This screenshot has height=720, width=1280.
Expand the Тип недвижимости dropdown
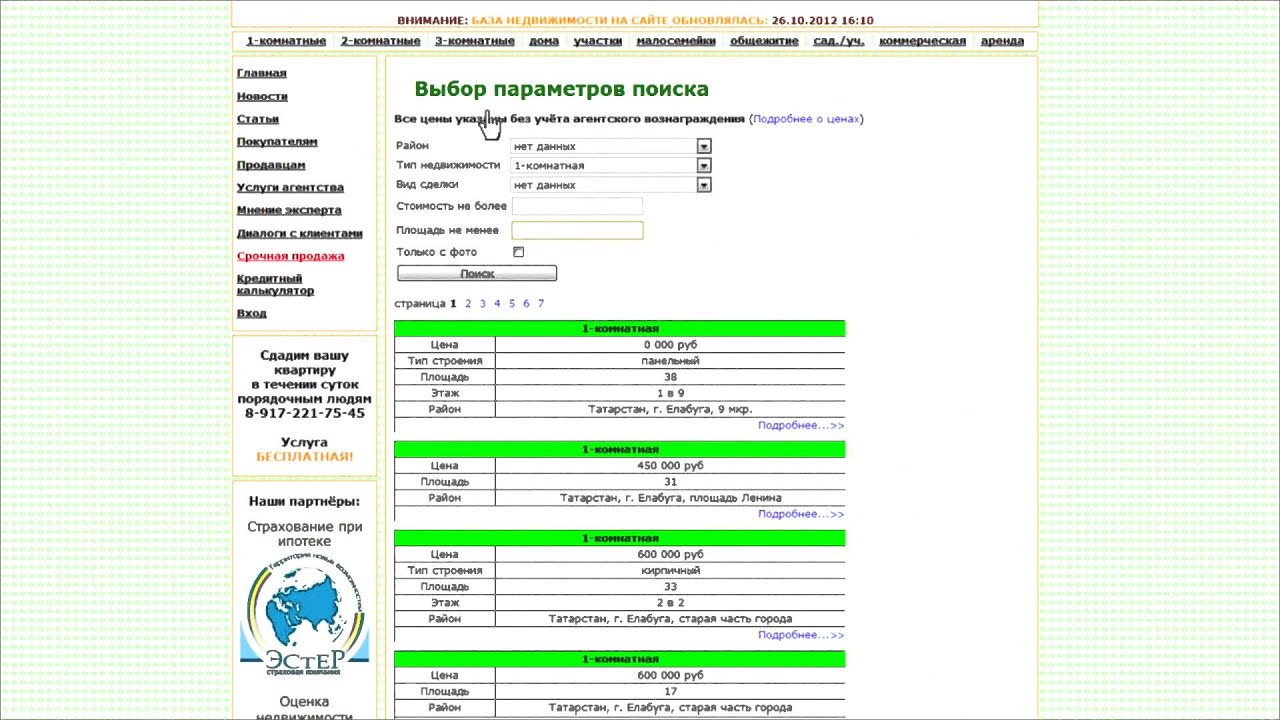pos(704,165)
